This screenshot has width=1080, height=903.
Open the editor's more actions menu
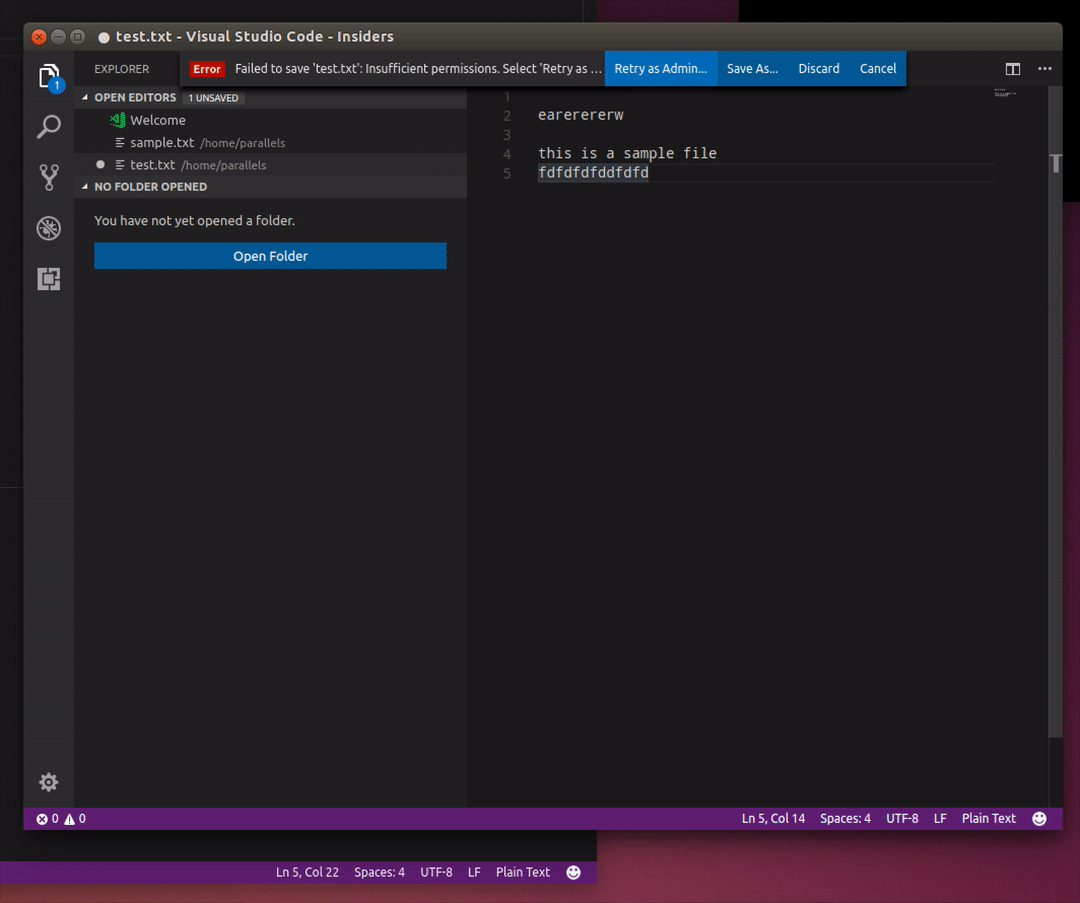click(x=1045, y=69)
